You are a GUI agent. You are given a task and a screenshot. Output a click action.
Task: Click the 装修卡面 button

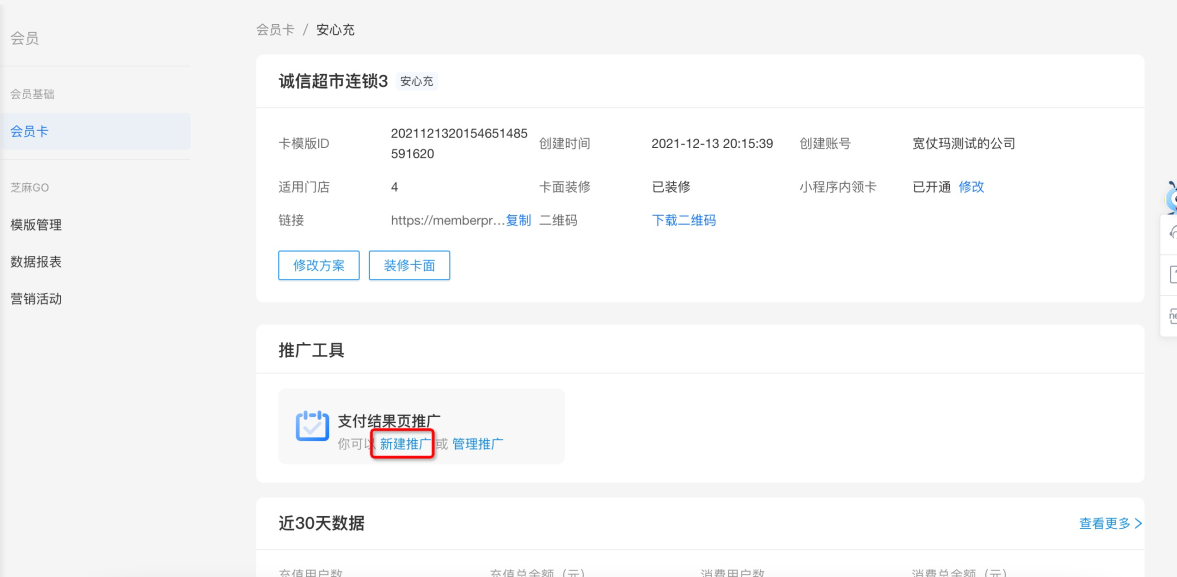410,265
